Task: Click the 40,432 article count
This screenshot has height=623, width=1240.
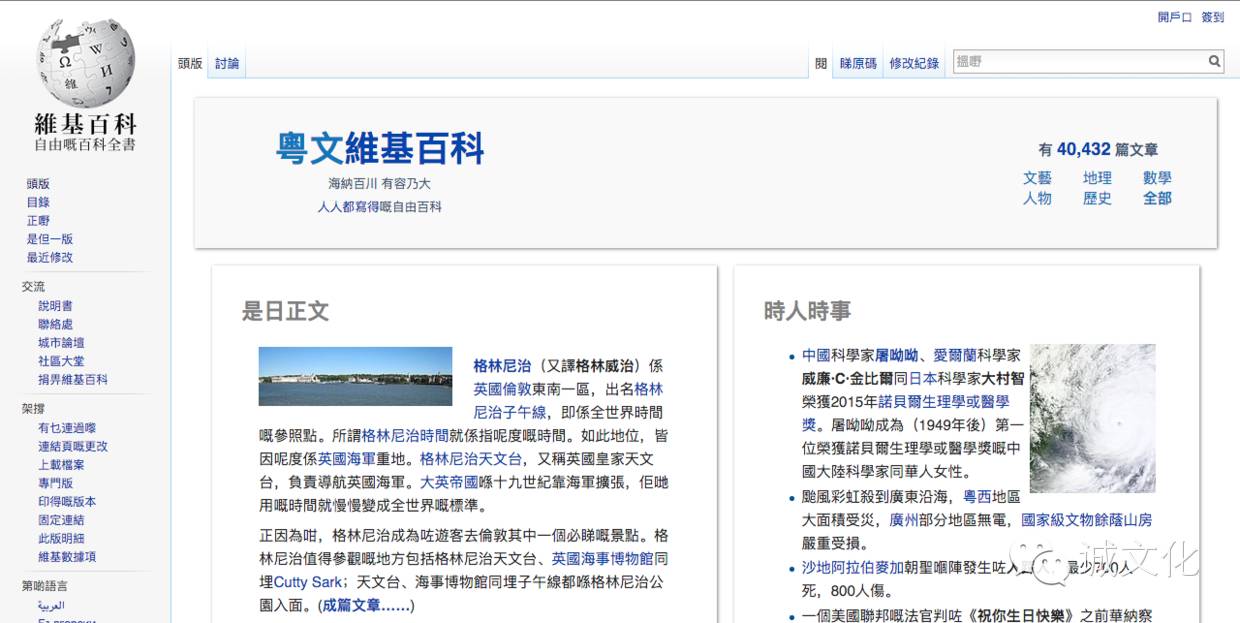Action: [1083, 149]
